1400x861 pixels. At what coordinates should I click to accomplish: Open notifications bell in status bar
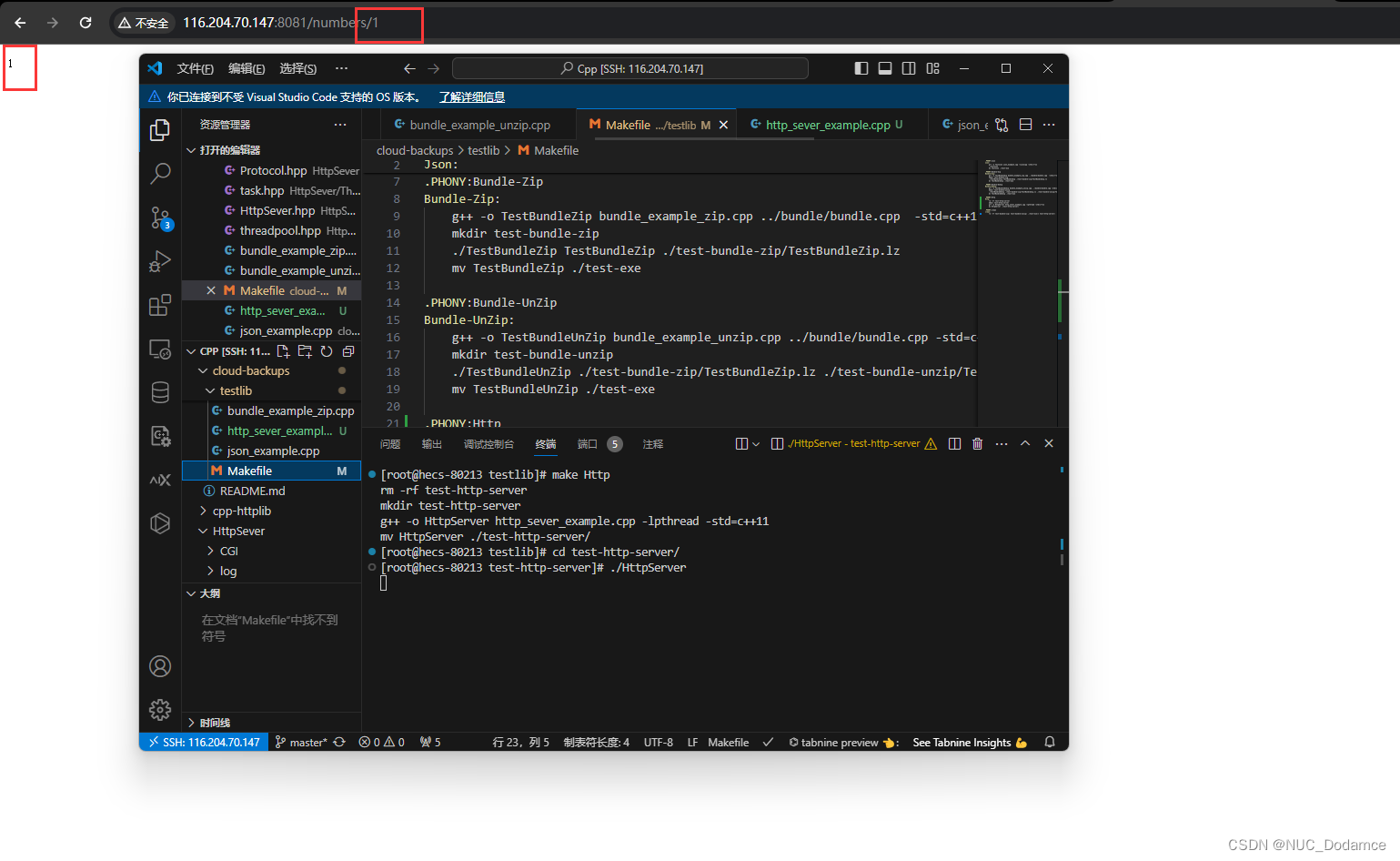pos(1050,742)
